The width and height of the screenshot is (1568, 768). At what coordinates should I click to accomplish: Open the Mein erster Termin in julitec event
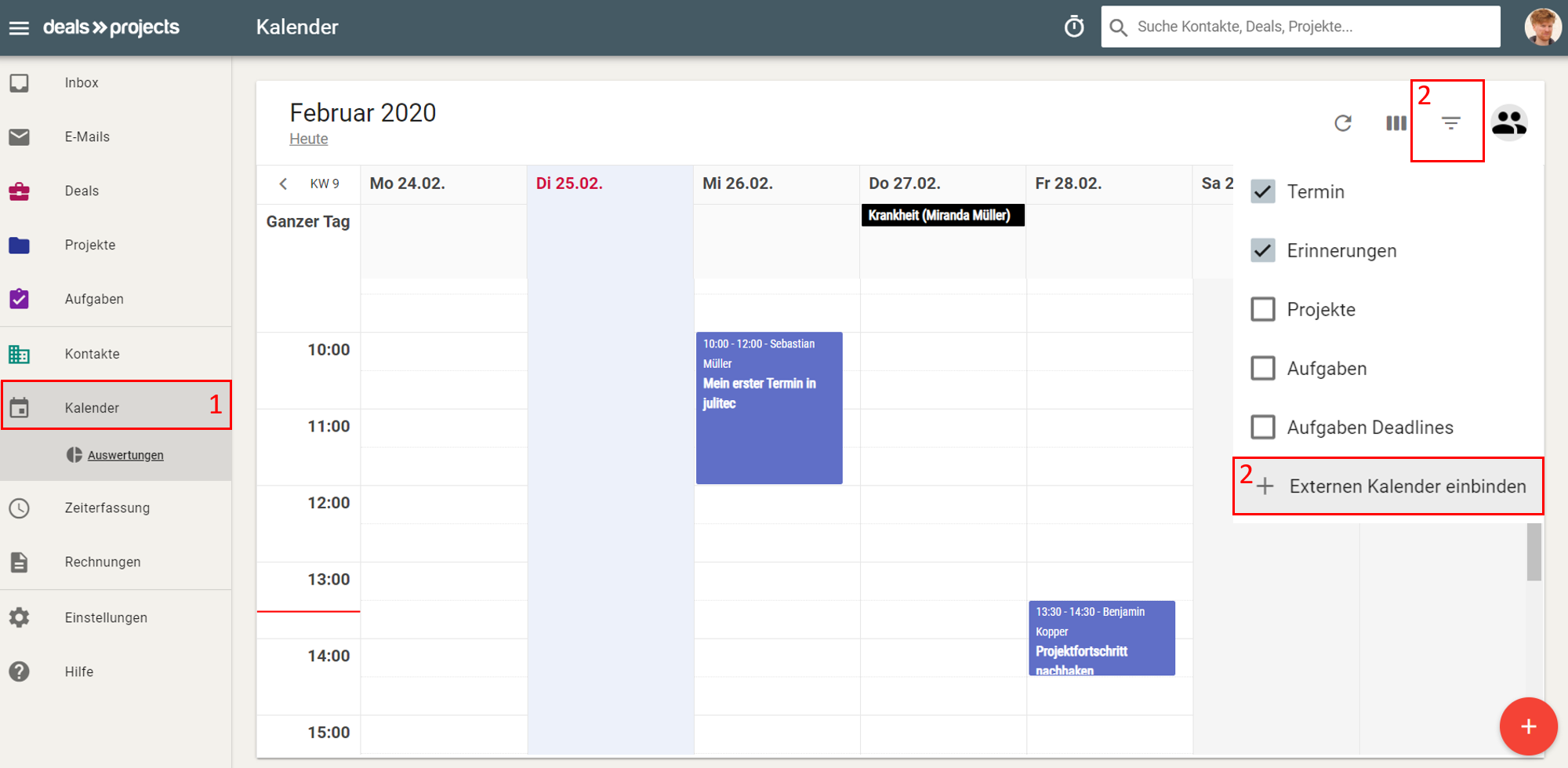point(769,408)
